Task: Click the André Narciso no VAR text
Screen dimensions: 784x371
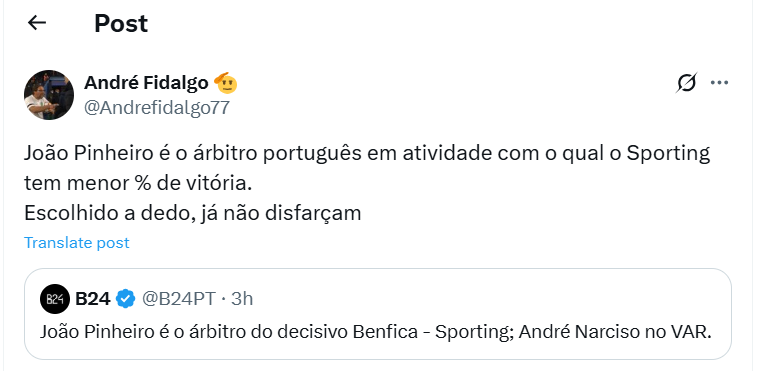Action: point(615,332)
